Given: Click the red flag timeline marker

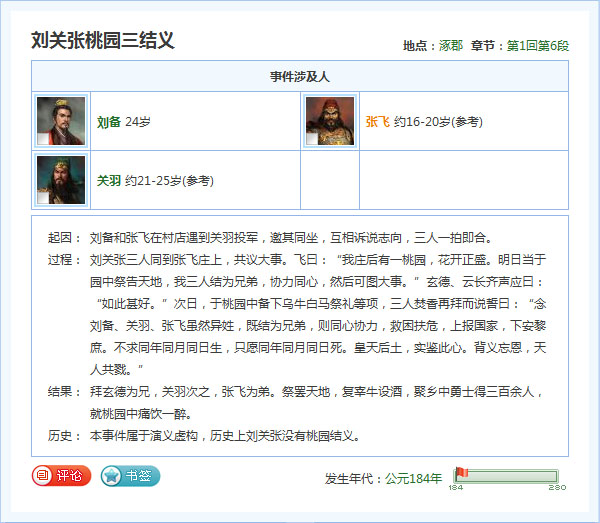Looking at the screenshot, I should (x=460, y=474).
